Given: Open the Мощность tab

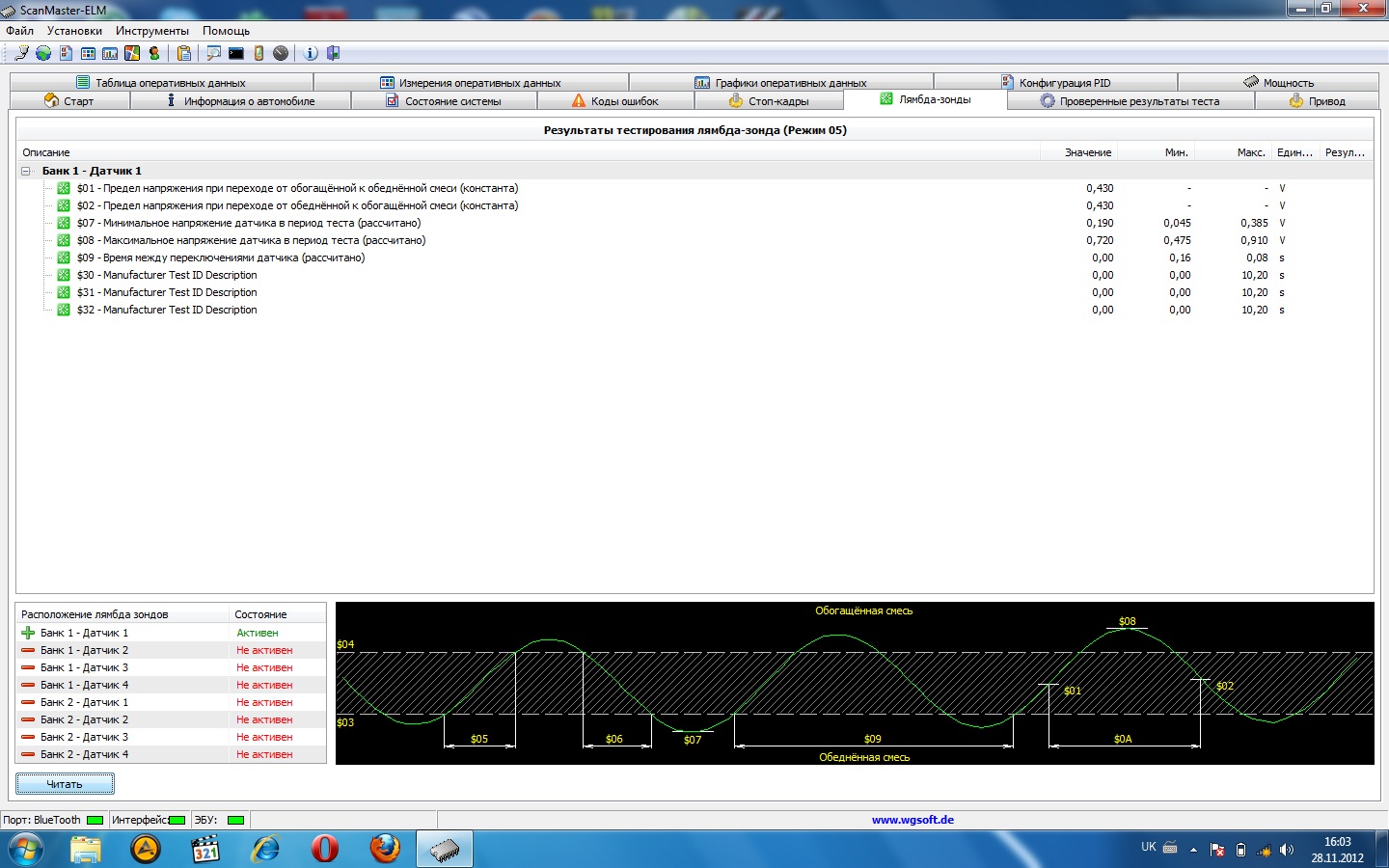Looking at the screenshot, I should pyautogui.click(x=1278, y=82).
